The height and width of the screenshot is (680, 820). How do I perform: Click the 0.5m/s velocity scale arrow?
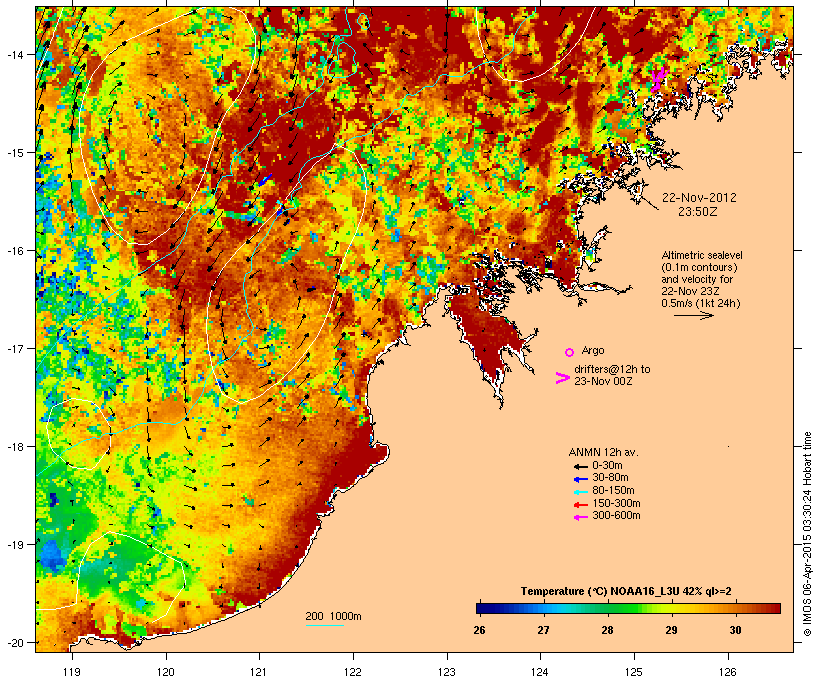(x=693, y=315)
